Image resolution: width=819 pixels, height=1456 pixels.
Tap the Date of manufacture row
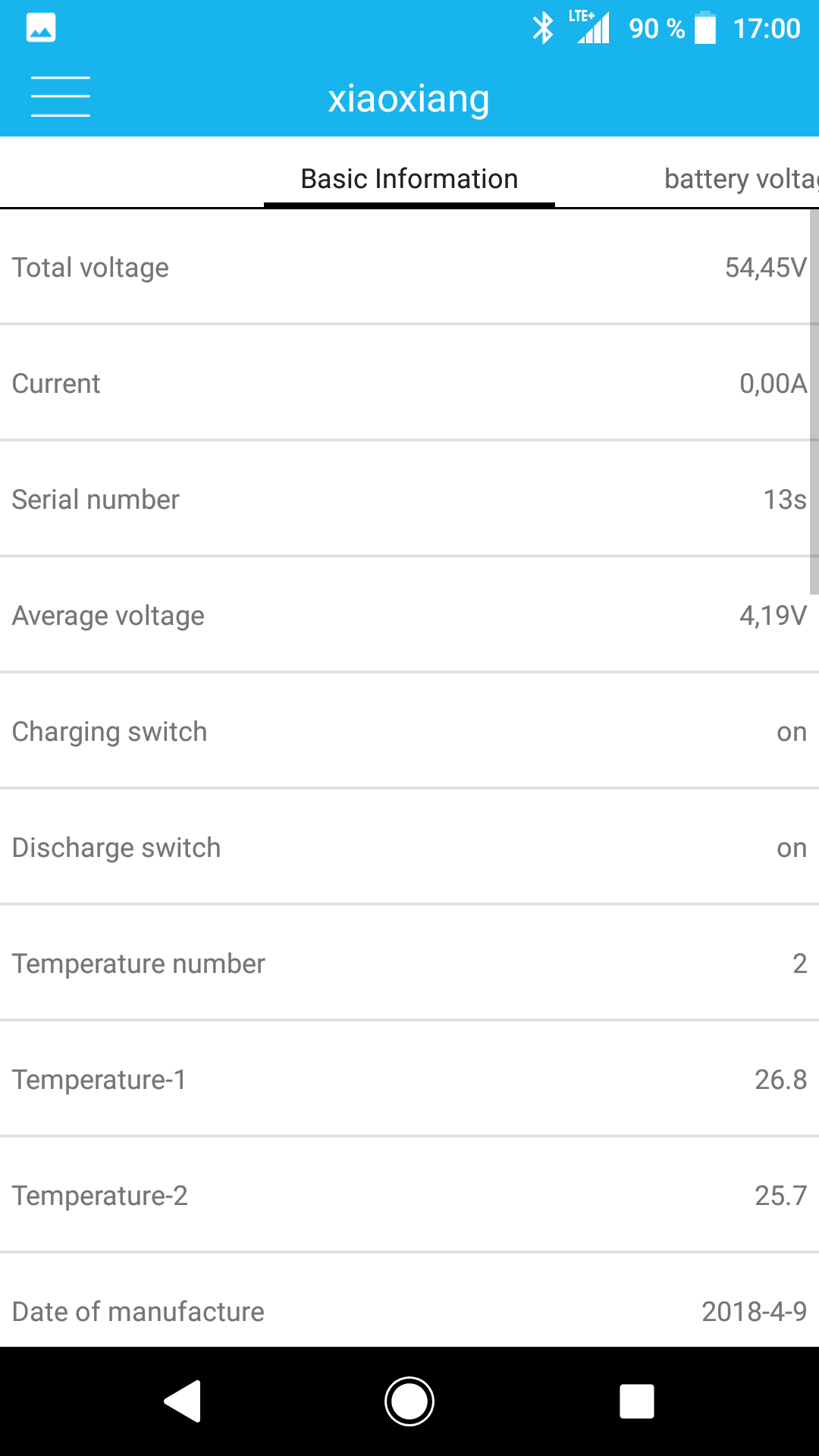(409, 1311)
